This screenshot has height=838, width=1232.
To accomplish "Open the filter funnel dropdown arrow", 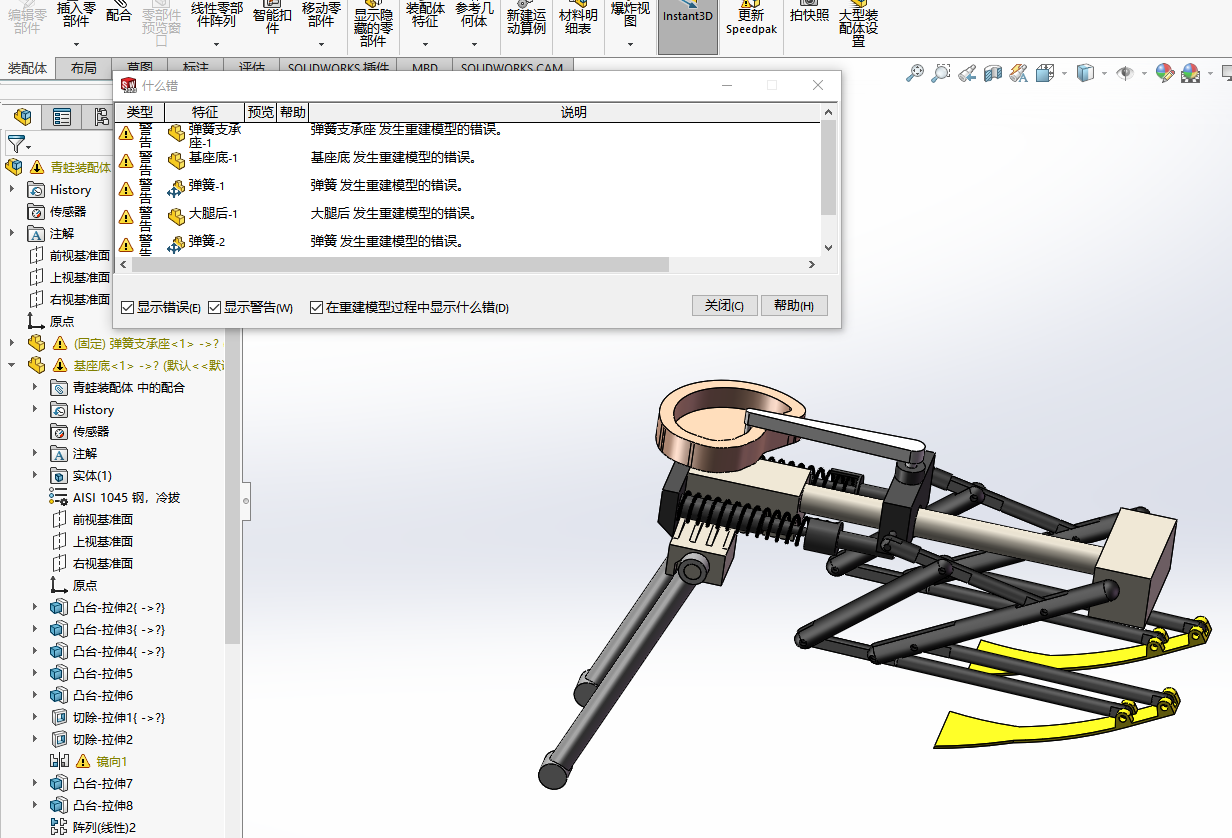I will pyautogui.click(x=30, y=147).
